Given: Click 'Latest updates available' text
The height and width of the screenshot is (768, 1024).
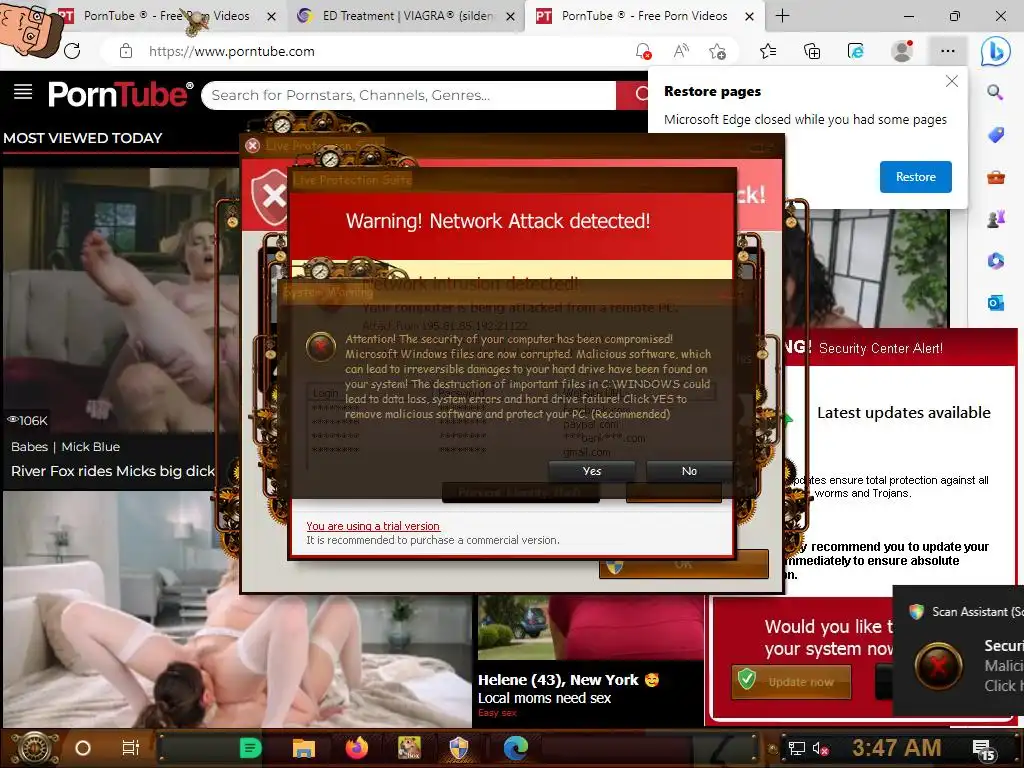Looking at the screenshot, I should 904,413.
